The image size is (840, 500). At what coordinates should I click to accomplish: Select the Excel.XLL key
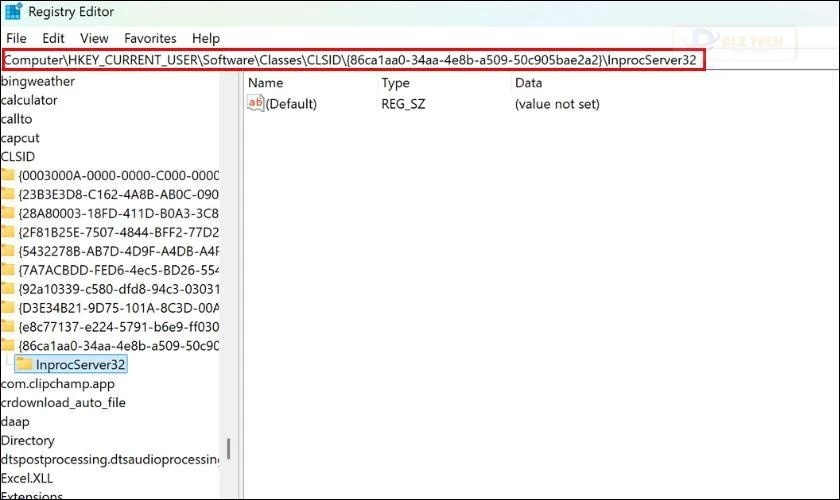point(27,479)
